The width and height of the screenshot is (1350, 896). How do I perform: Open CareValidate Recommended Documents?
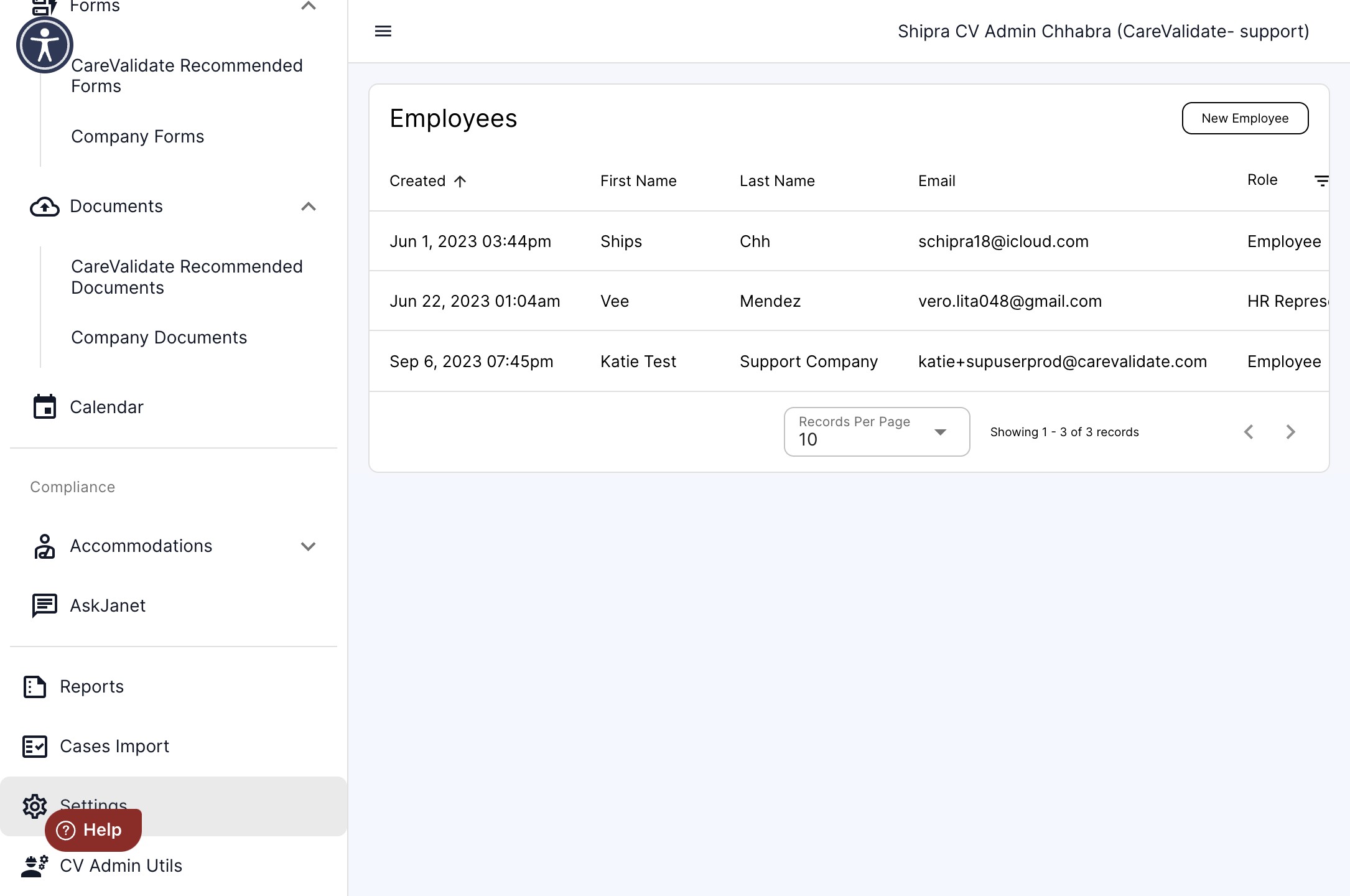click(x=187, y=277)
